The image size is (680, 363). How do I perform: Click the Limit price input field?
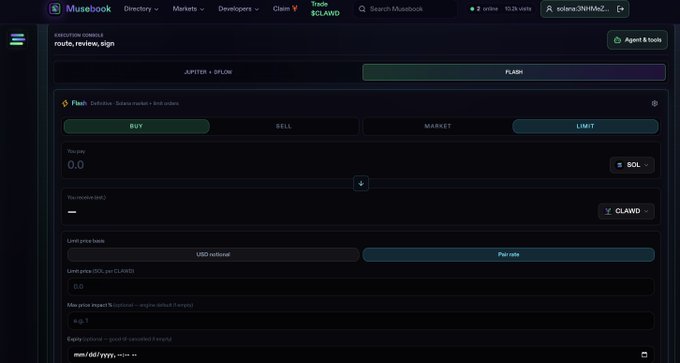tap(361, 287)
